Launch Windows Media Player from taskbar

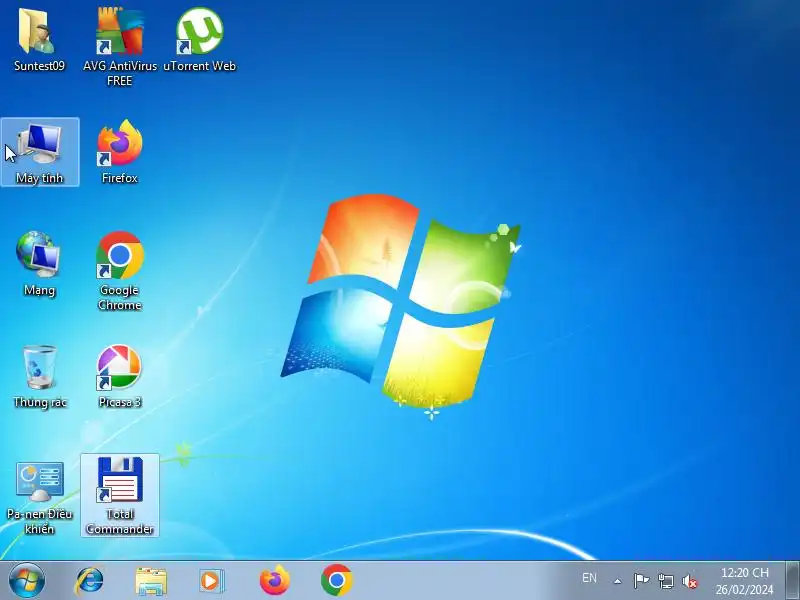tap(211, 581)
